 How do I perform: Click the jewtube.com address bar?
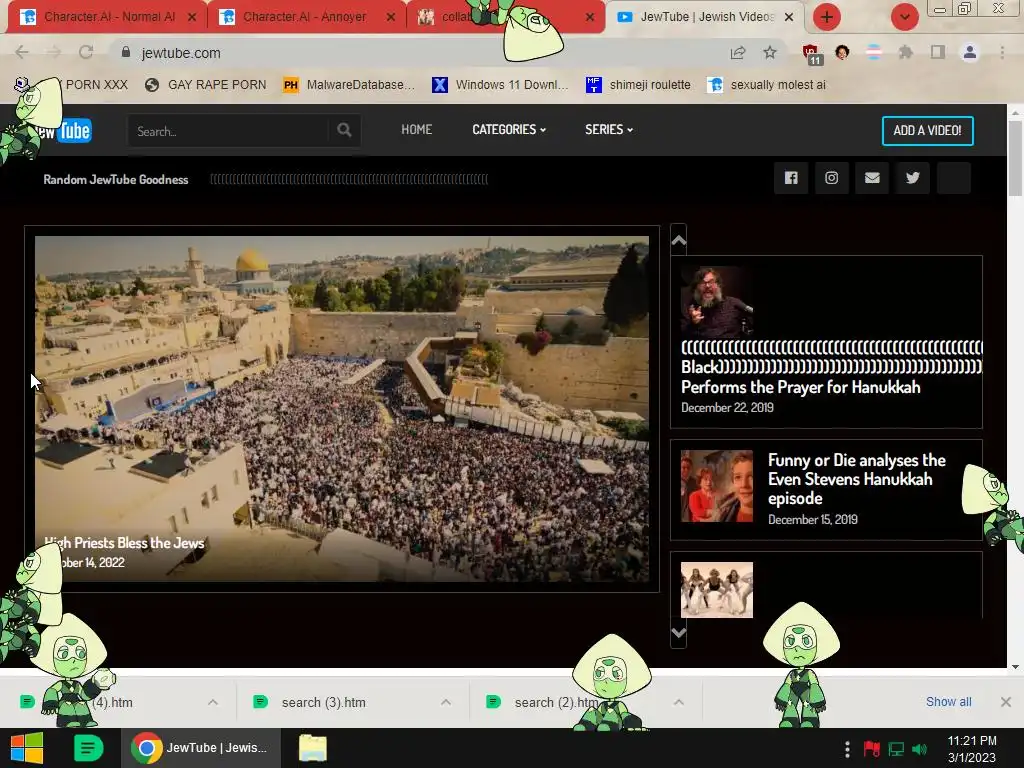418,52
